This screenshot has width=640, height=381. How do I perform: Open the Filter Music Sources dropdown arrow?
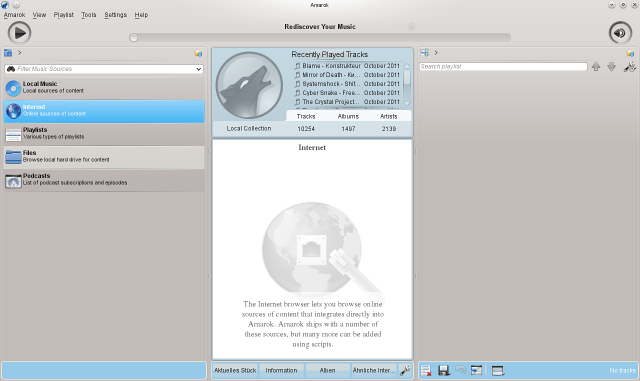pos(198,69)
